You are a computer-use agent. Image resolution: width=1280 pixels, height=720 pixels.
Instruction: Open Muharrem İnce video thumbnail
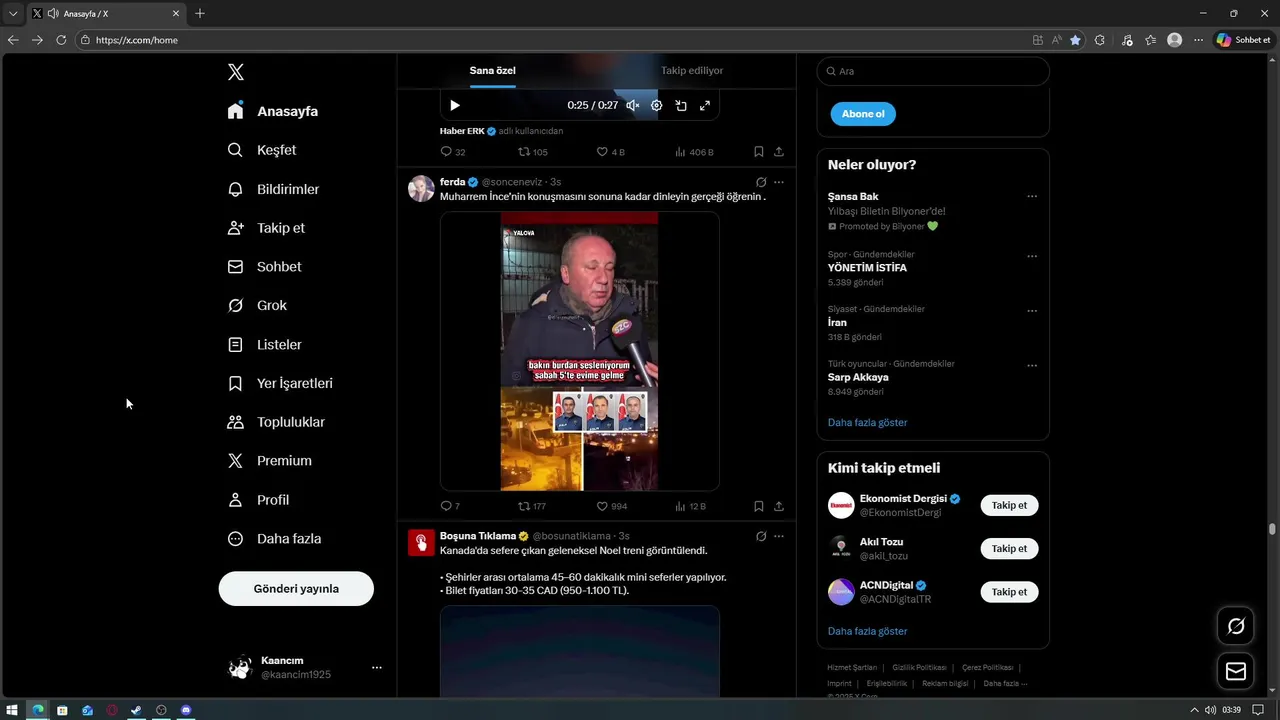point(580,351)
